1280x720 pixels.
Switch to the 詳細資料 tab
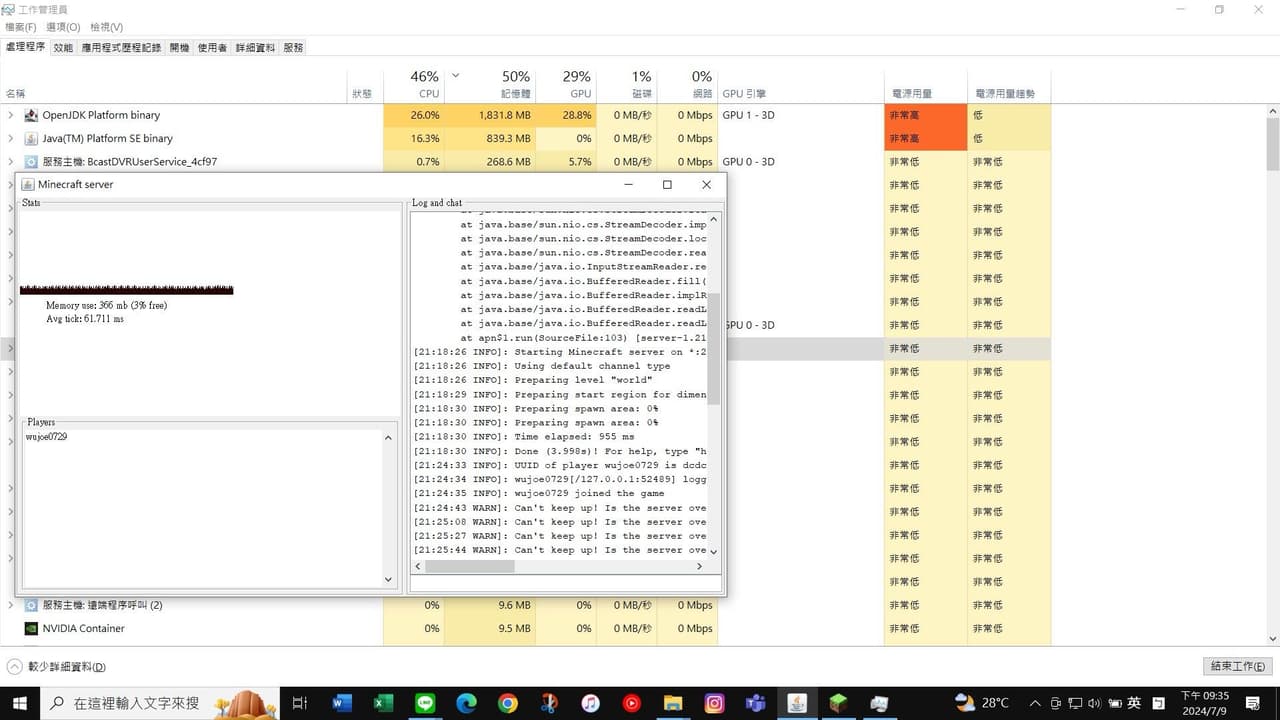coord(255,47)
